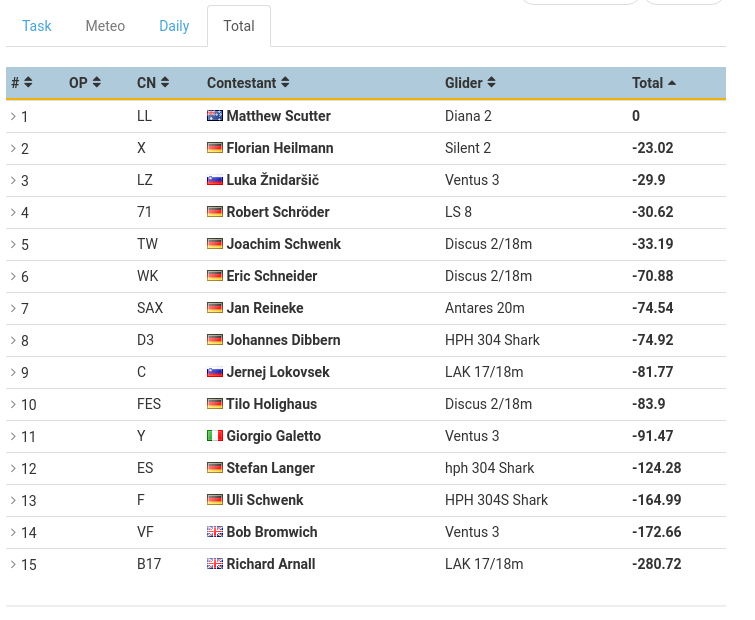Click competition number FES

(149, 404)
